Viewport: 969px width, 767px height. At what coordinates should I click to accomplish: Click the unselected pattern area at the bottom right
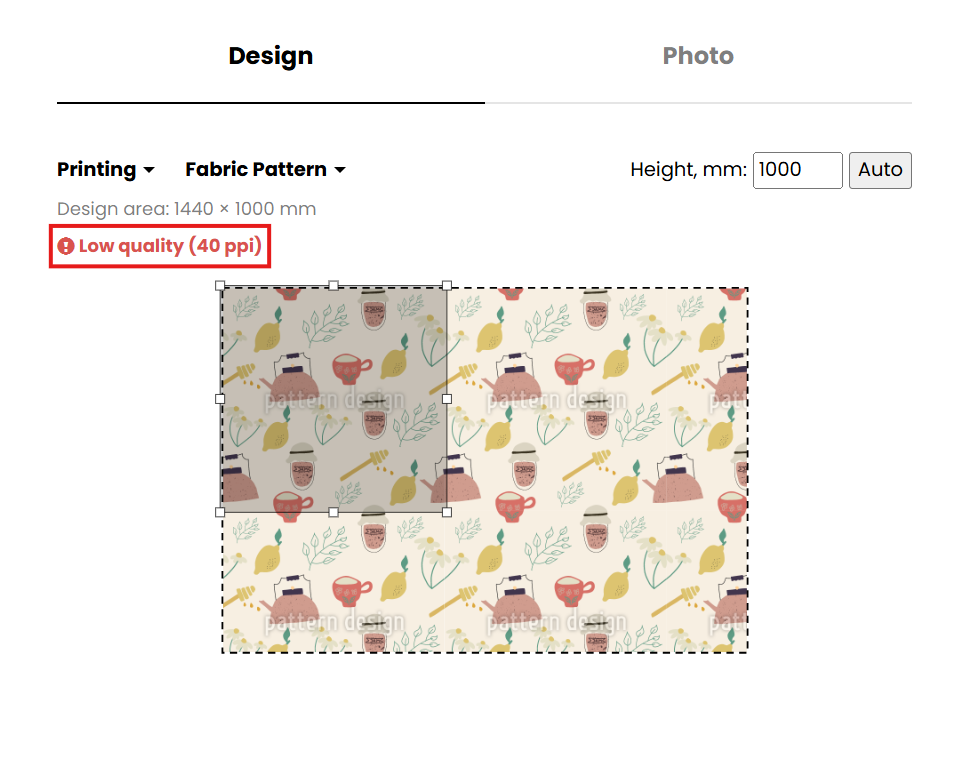(x=620, y=580)
